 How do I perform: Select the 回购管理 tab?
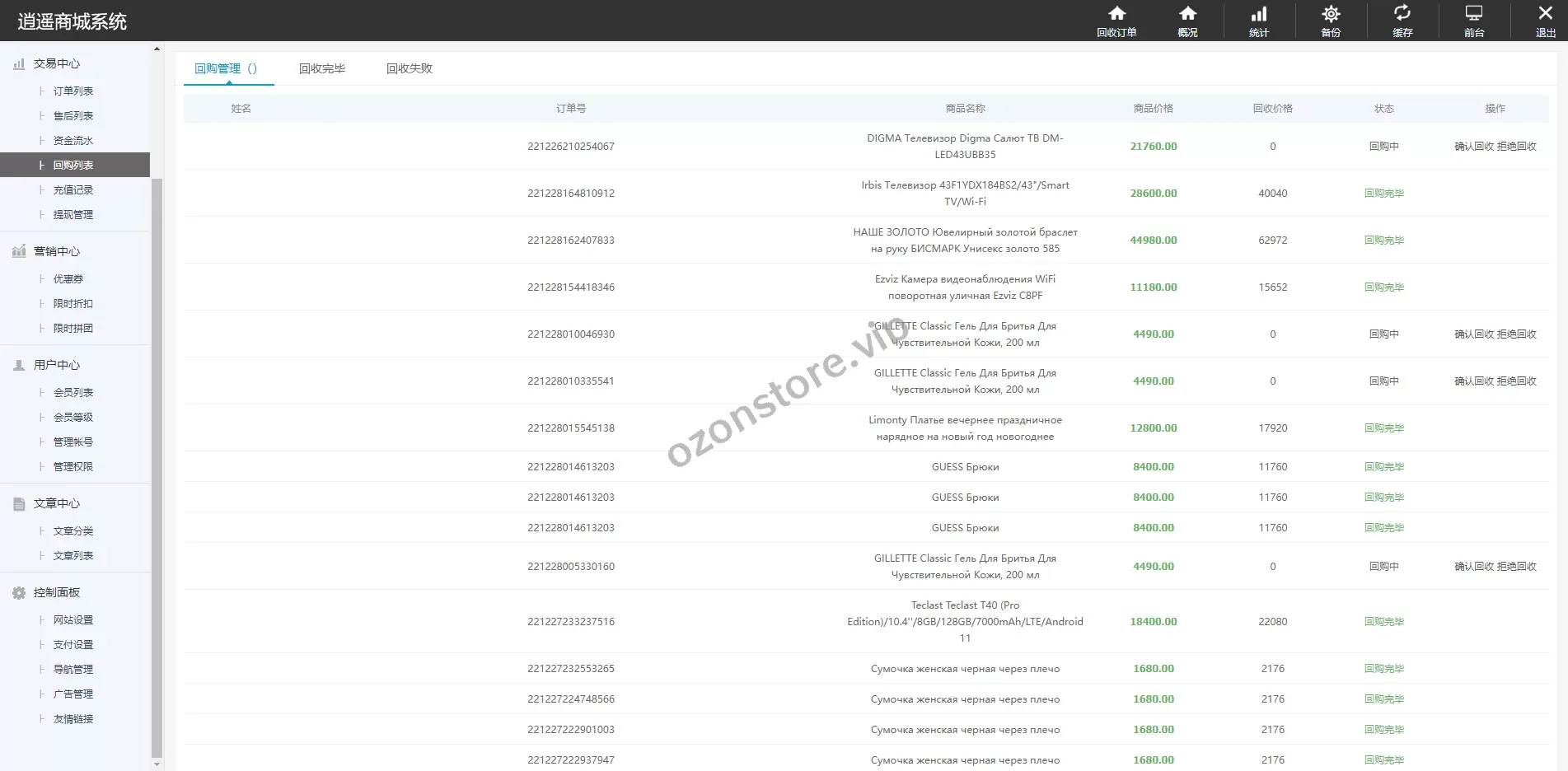tap(225, 68)
